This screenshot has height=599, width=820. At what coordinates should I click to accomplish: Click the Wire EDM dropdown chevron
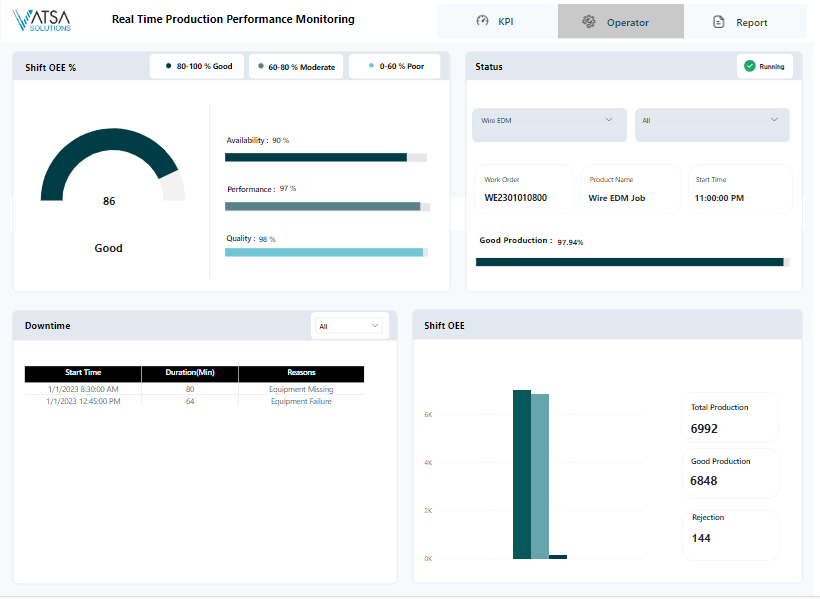click(609, 120)
